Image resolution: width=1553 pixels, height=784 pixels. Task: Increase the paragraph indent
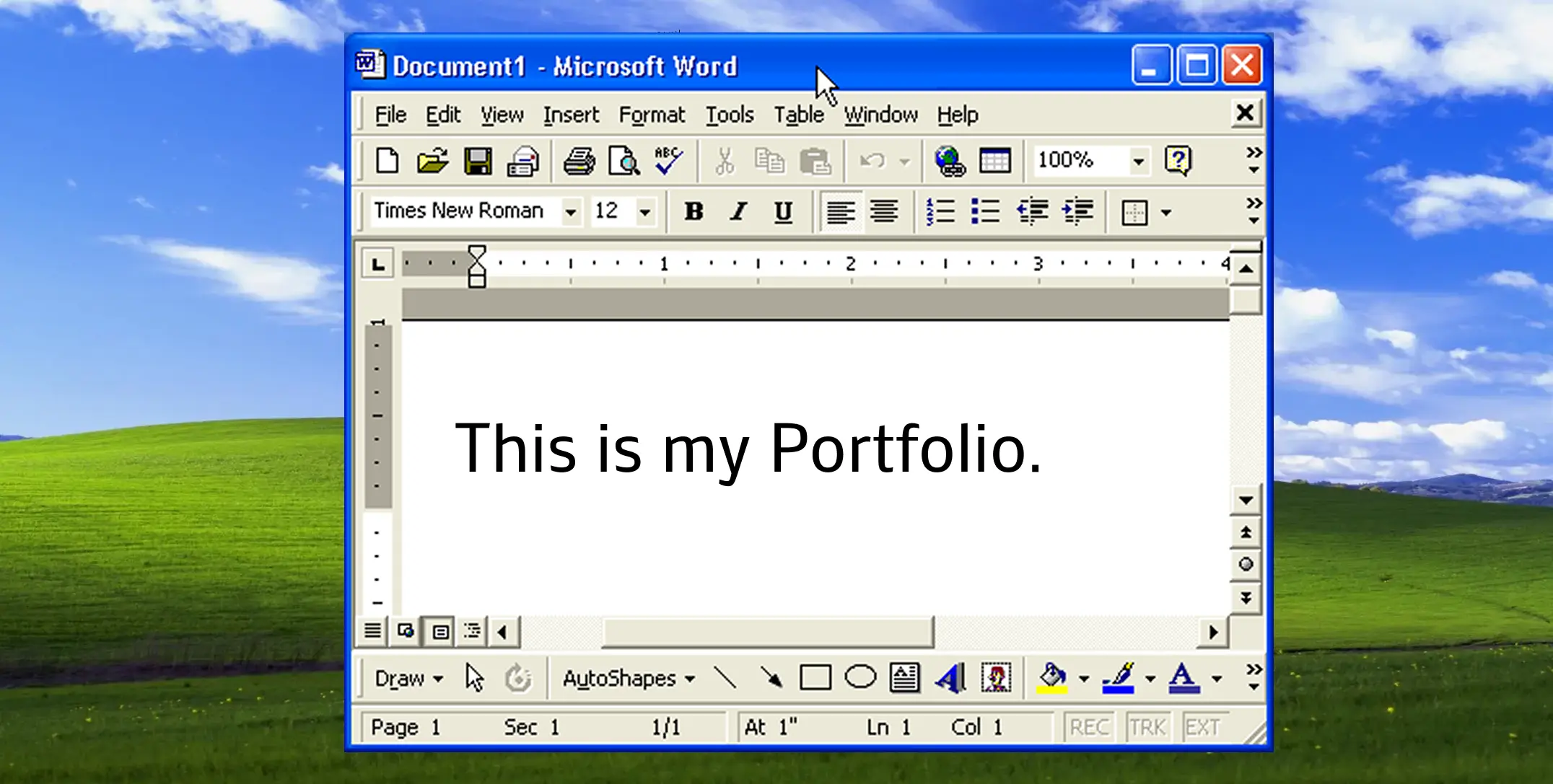[x=1078, y=211]
